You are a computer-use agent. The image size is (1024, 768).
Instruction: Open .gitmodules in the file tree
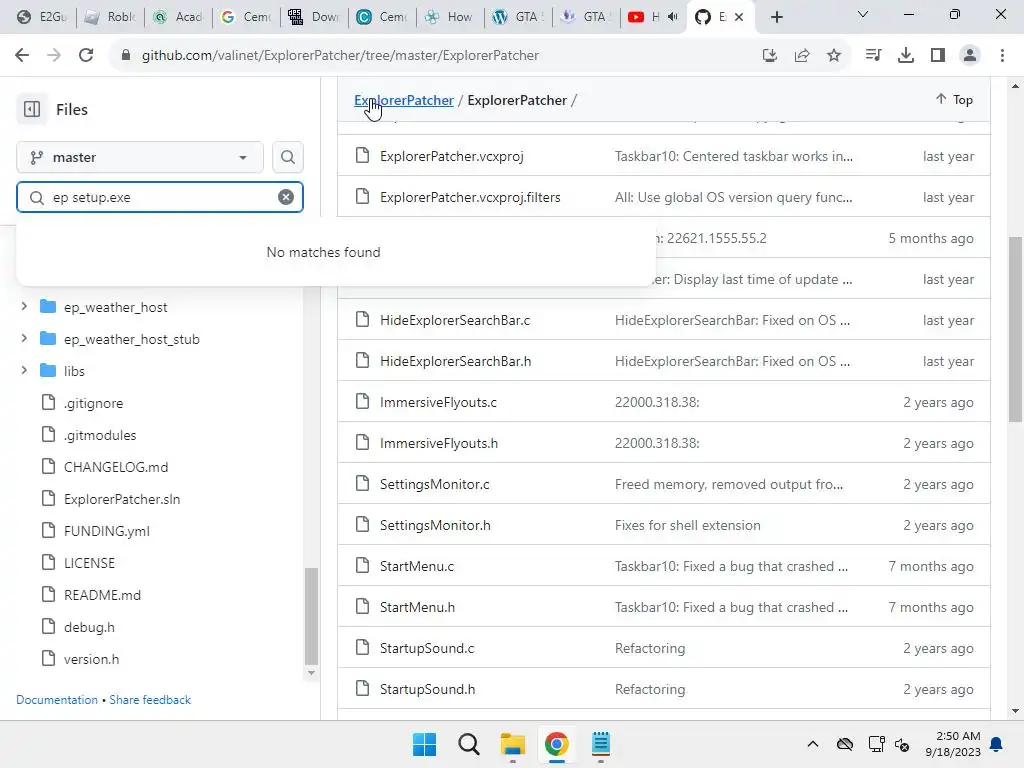[x=100, y=435]
